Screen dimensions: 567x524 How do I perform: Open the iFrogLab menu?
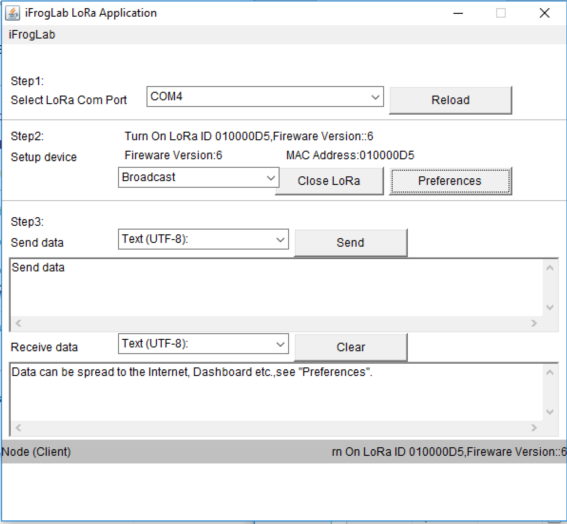(x=32, y=35)
